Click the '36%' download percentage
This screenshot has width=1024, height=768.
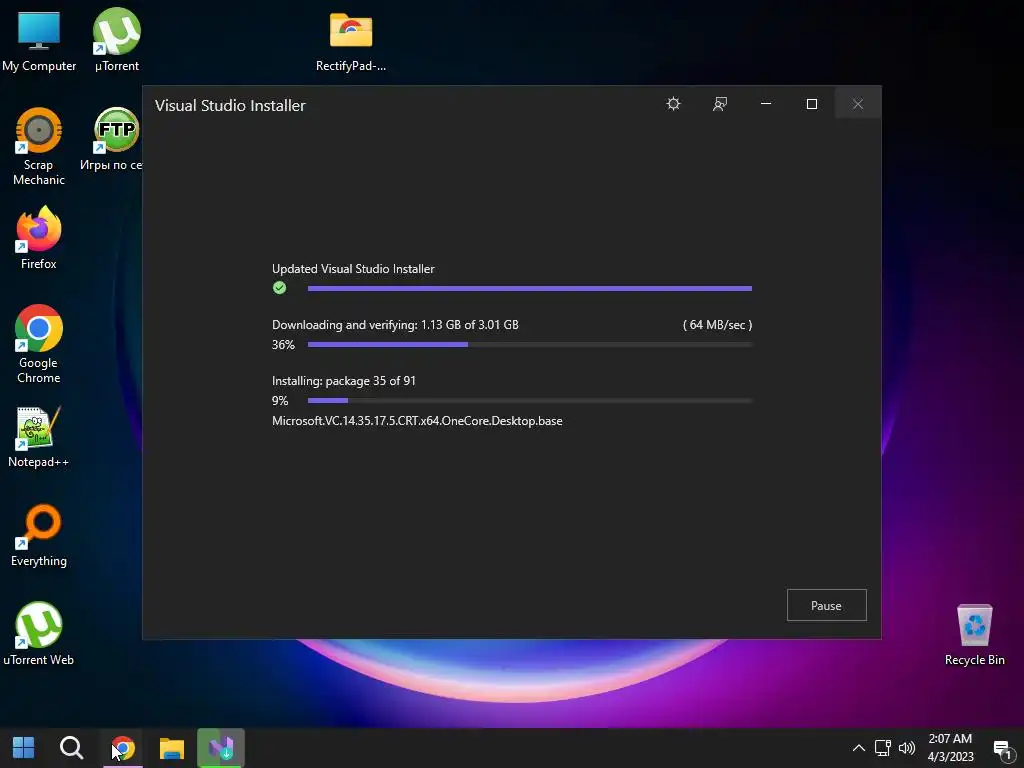(283, 344)
